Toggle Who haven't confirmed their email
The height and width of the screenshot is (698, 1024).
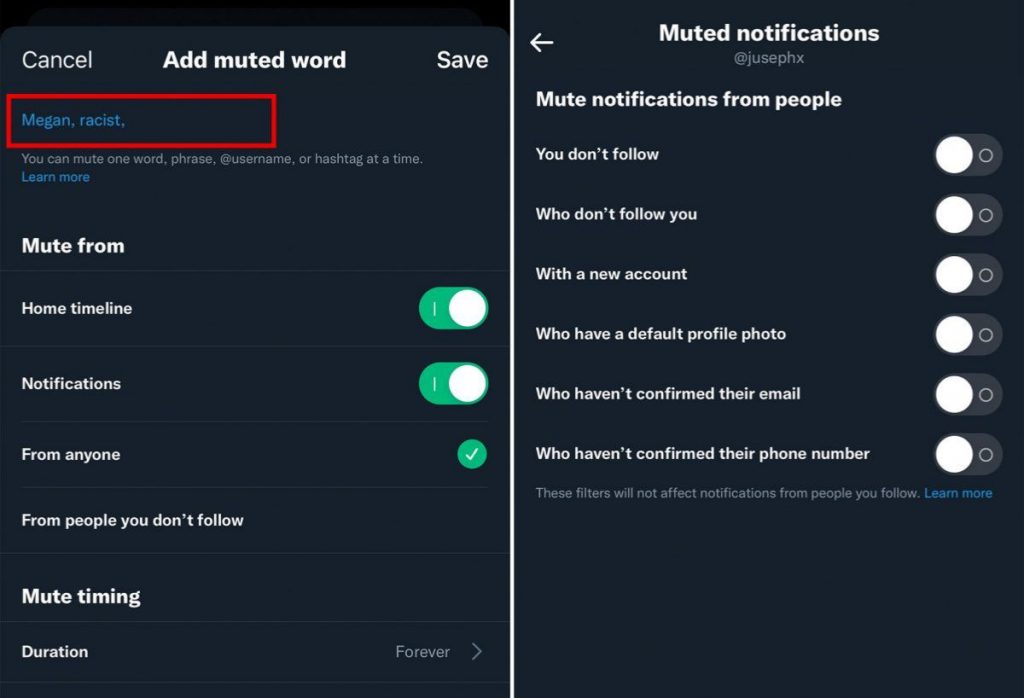967,394
